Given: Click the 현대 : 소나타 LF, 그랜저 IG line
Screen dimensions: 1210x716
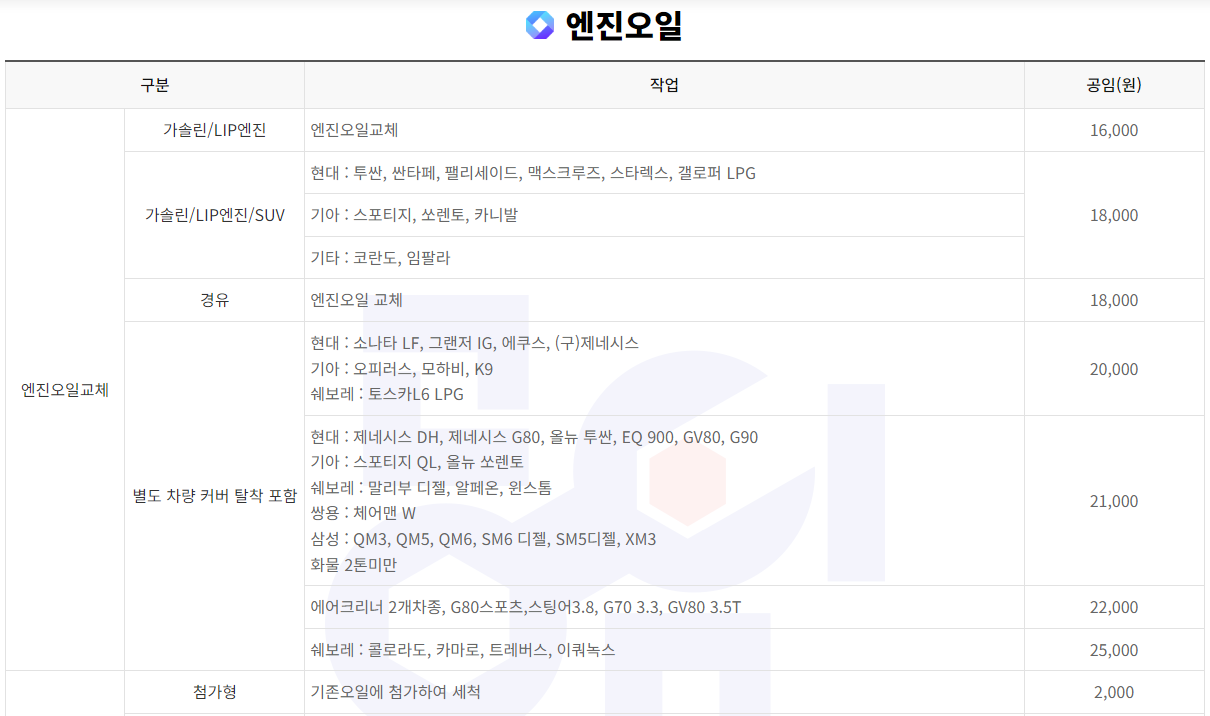Looking at the screenshot, I should pyautogui.click(x=474, y=343).
